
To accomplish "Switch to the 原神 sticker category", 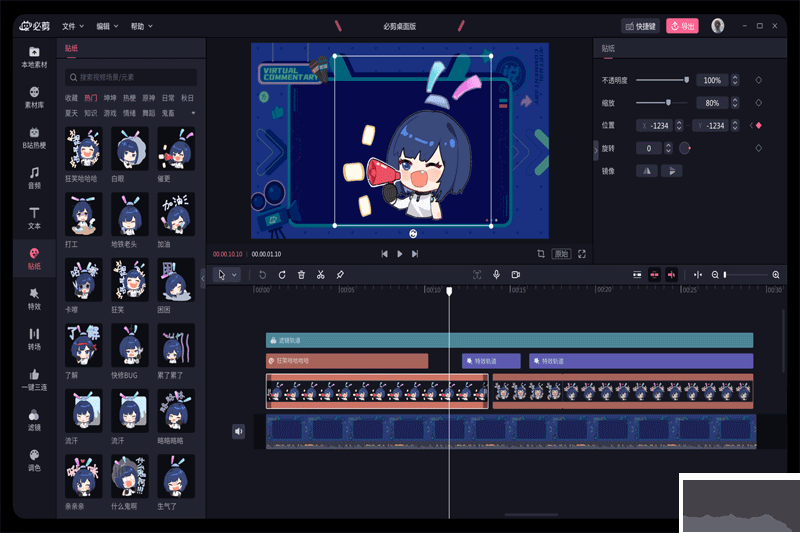I will coord(148,98).
